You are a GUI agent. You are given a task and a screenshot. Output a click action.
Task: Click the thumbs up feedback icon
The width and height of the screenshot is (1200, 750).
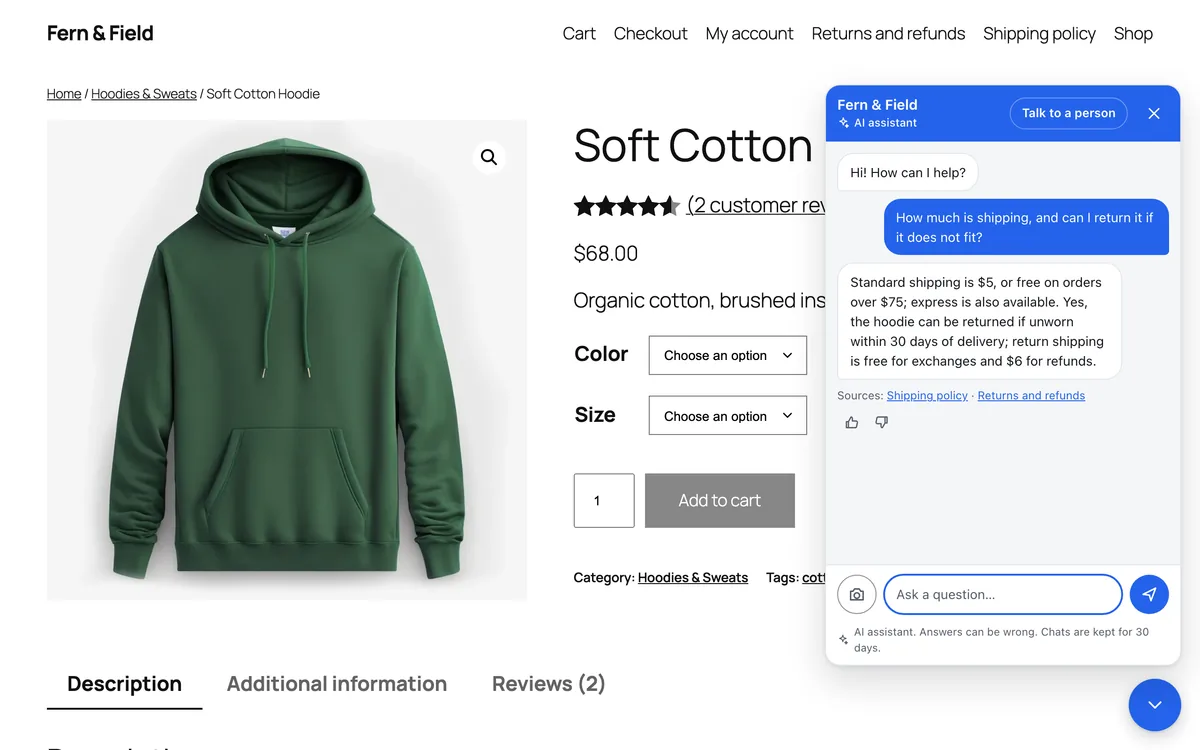click(852, 422)
